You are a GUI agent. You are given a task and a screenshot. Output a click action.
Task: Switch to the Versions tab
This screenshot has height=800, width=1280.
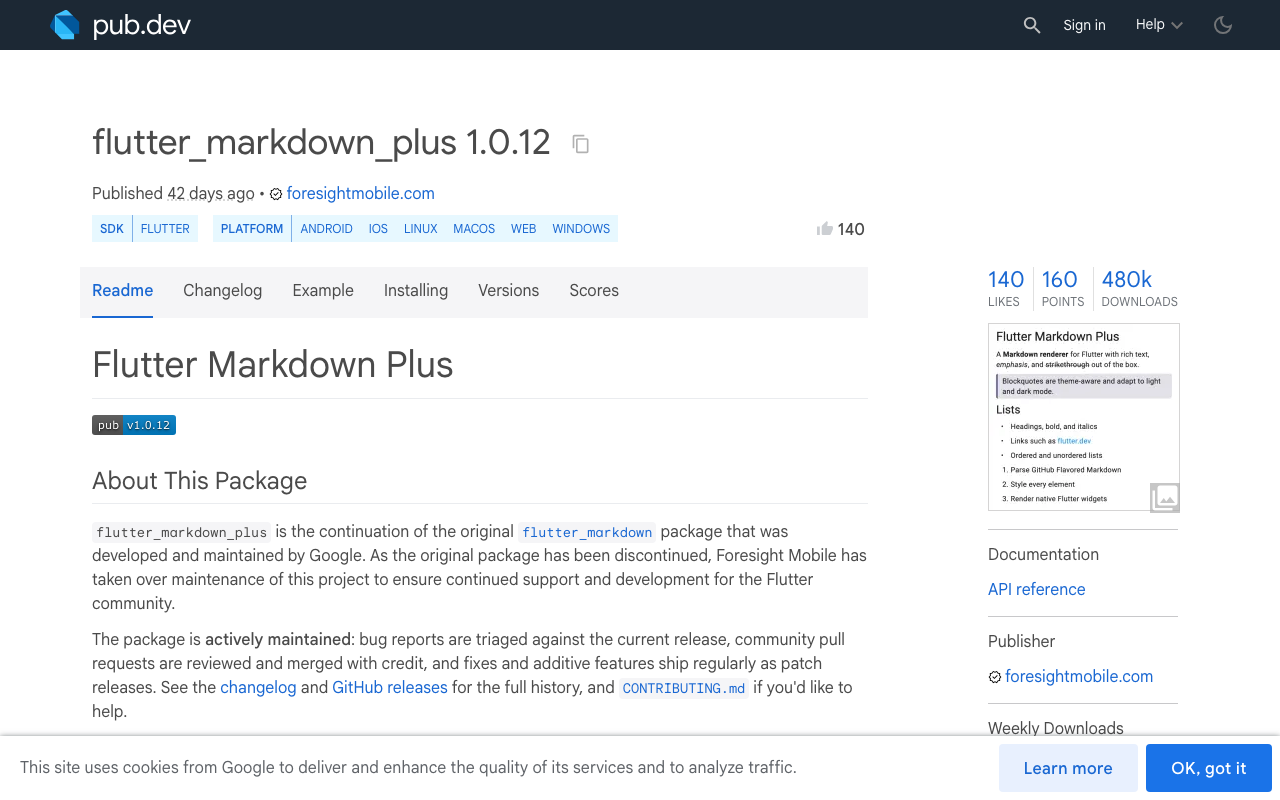(x=508, y=291)
